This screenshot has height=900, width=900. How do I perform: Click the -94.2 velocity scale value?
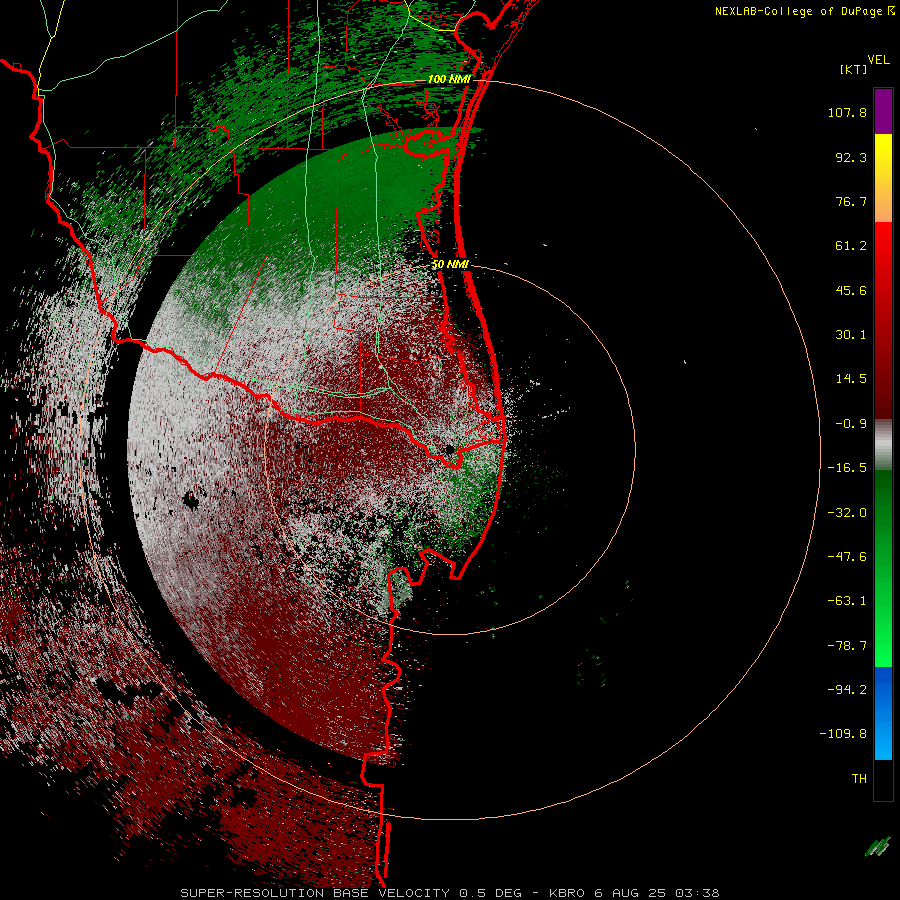847,690
